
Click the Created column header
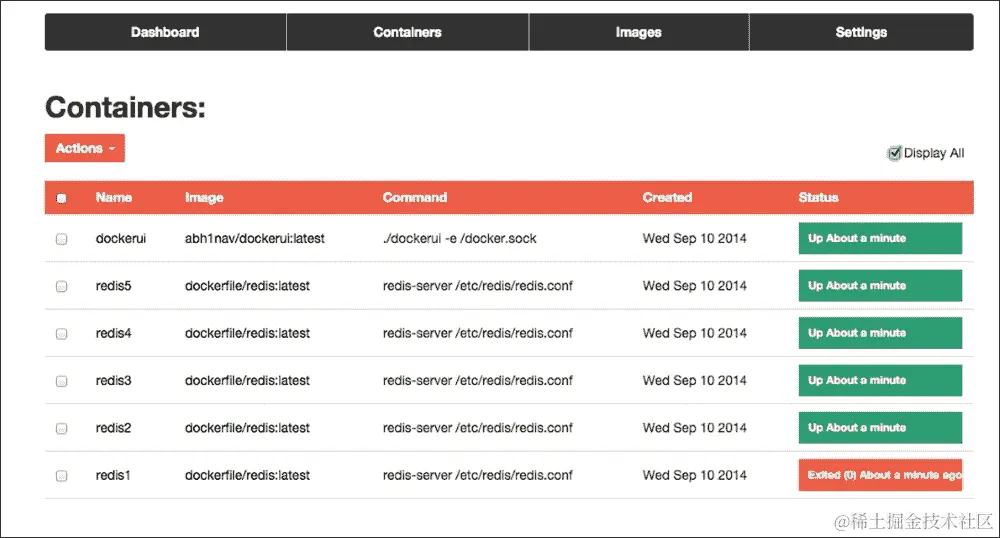(x=667, y=198)
